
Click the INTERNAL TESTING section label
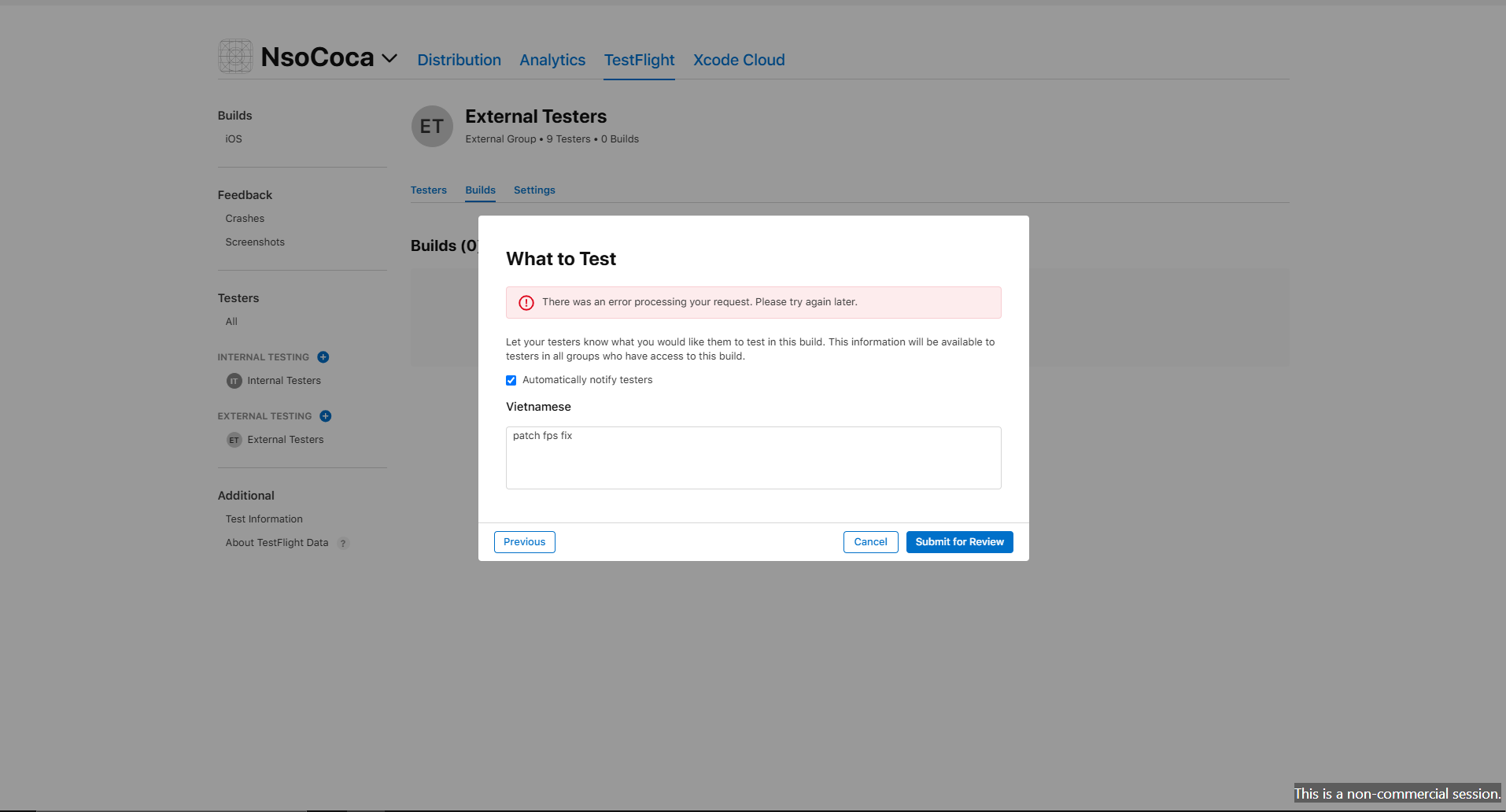263,357
